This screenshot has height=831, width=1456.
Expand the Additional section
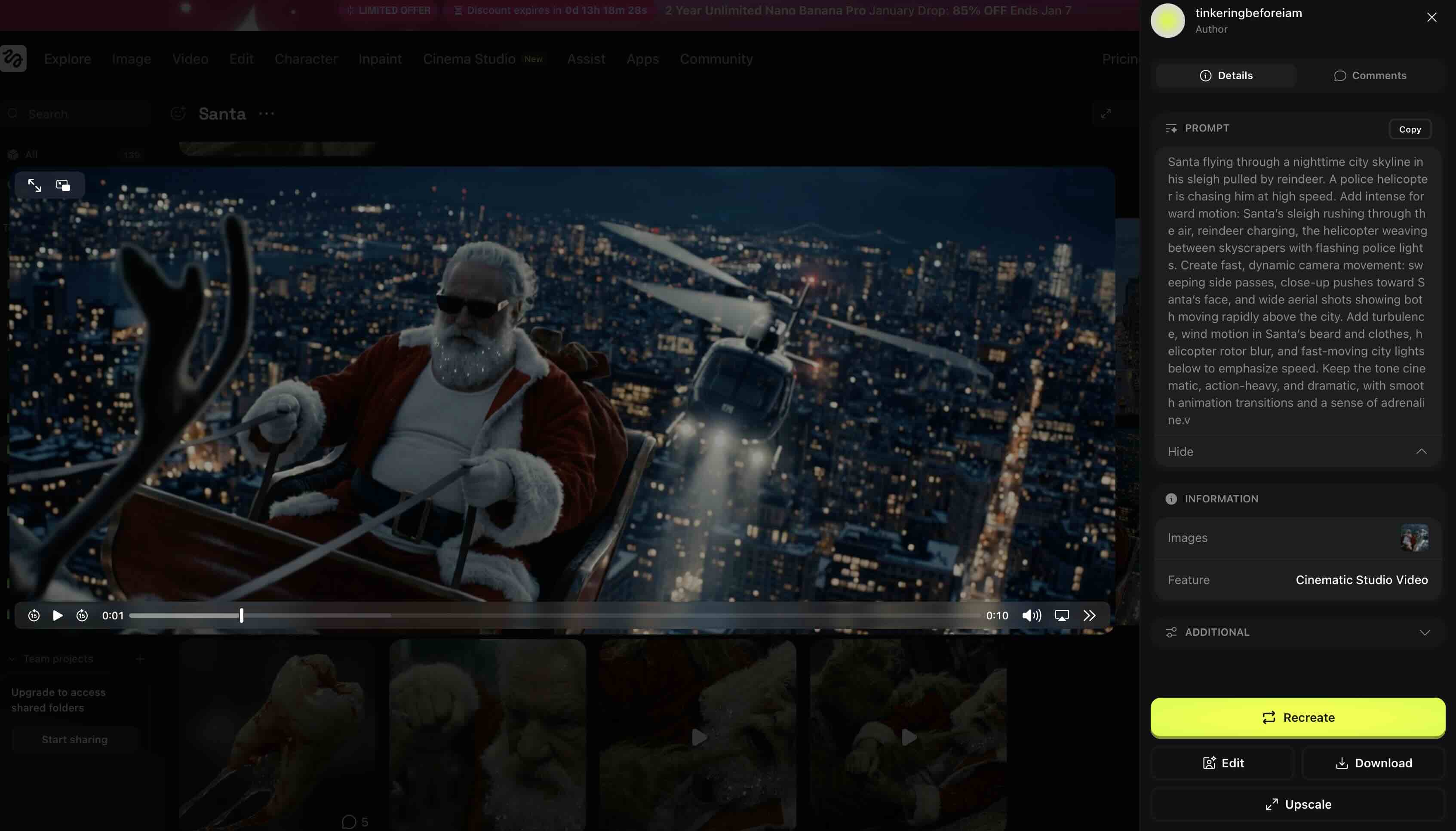1425,632
